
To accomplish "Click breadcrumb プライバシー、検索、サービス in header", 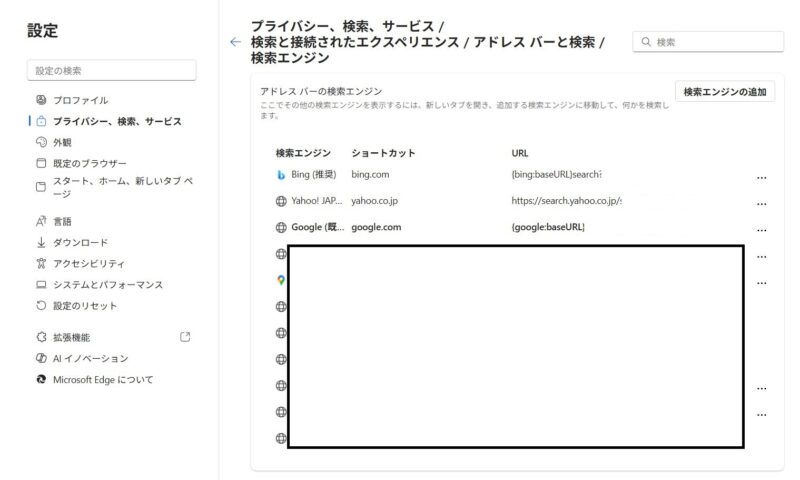I will point(342,26).
